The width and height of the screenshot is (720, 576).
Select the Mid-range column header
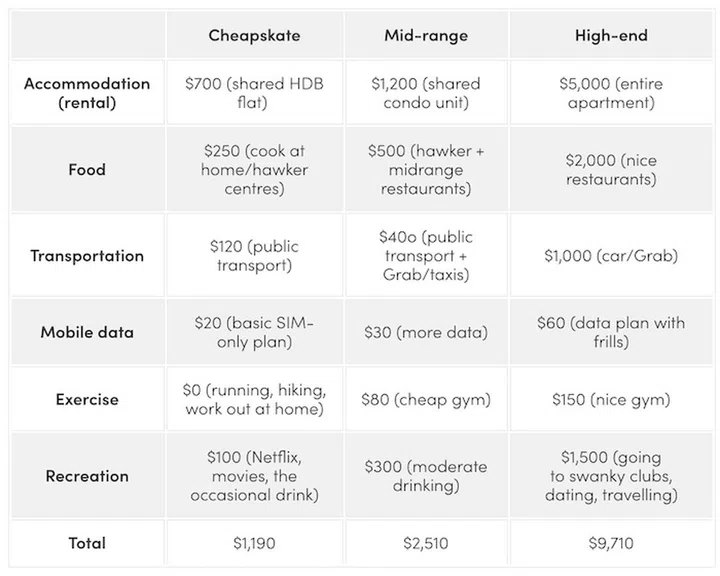(x=426, y=36)
